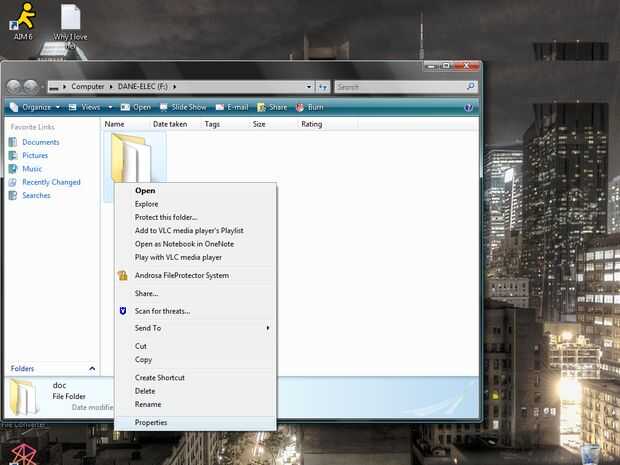Sort by the Tags column

pyautogui.click(x=212, y=124)
